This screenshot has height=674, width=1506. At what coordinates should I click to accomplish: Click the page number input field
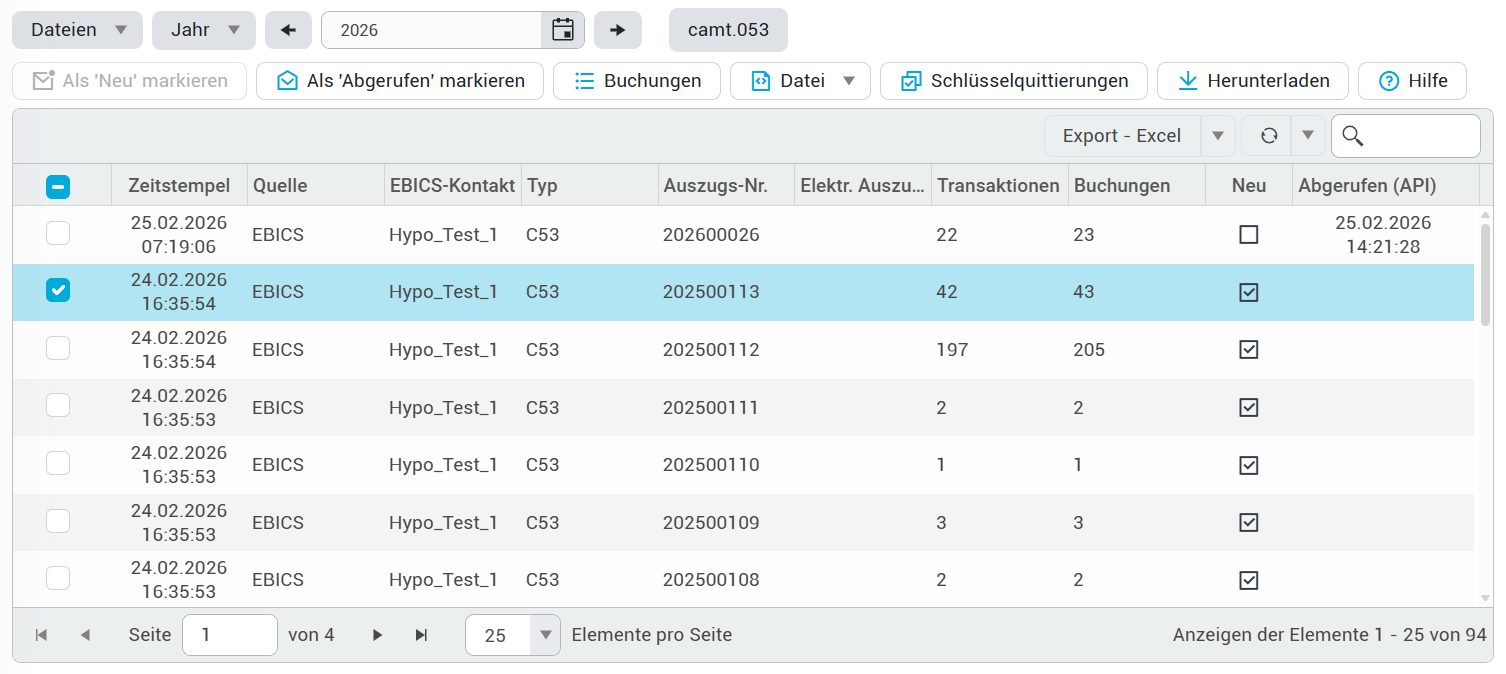(229, 635)
